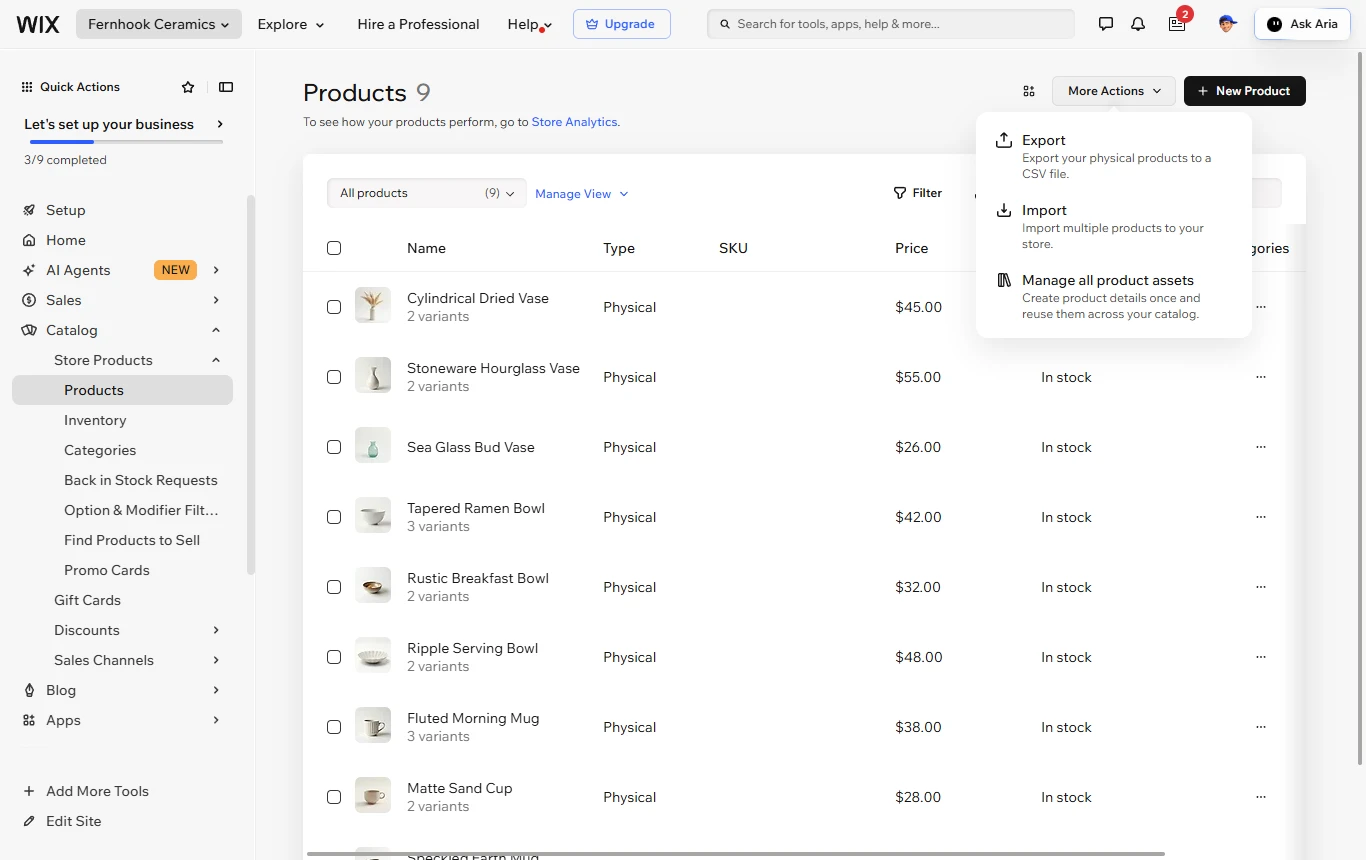Screen dimensions: 1366x860
Task: Click the Quick Actions star icon
Action: (188, 87)
